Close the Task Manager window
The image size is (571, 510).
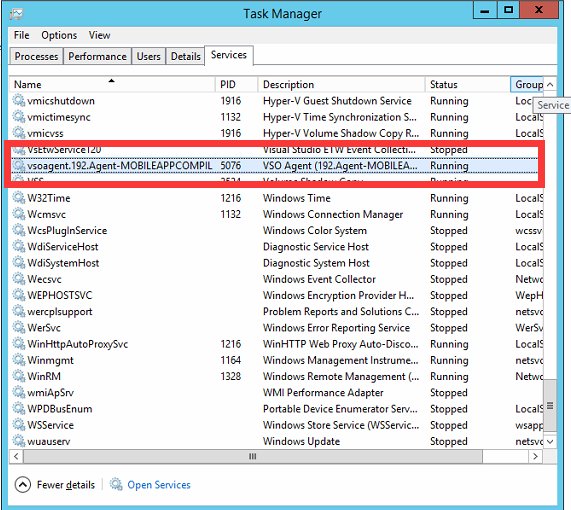[x=539, y=10]
